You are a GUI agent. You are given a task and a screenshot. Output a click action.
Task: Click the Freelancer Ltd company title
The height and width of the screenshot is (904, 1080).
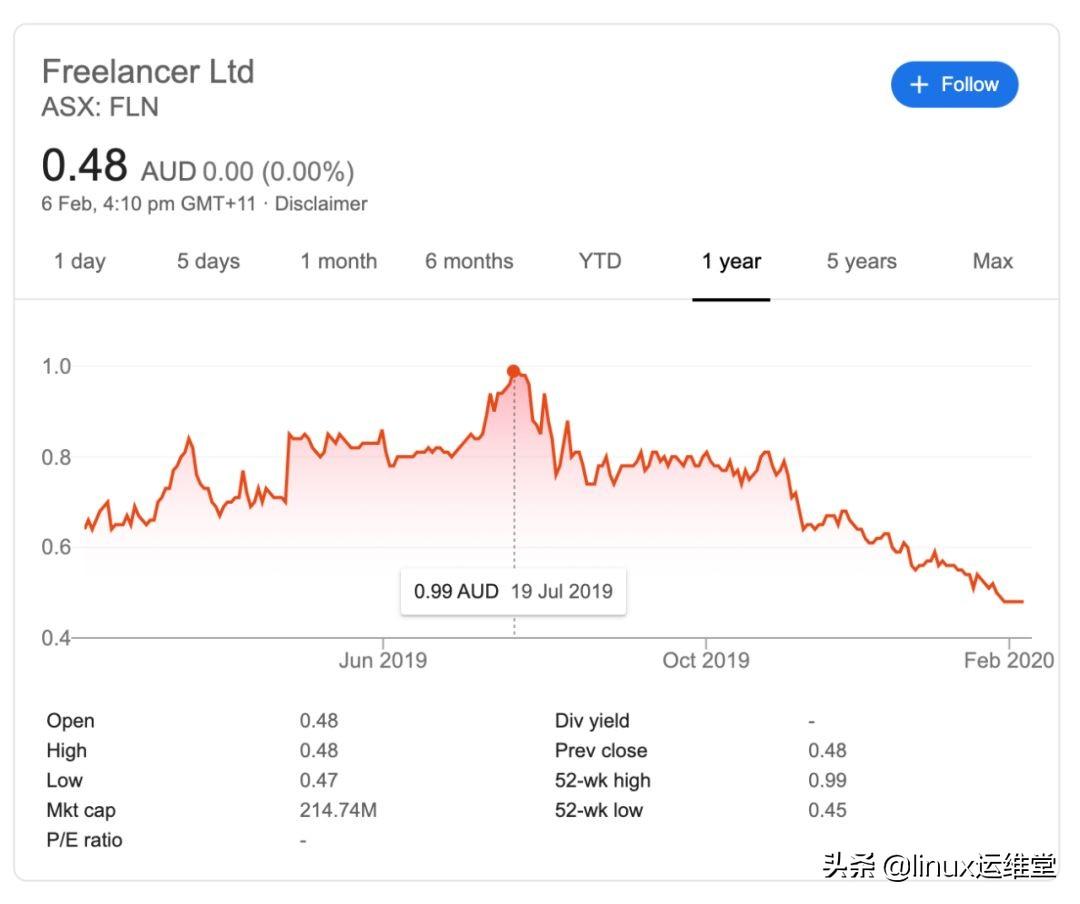[x=148, y=71]
